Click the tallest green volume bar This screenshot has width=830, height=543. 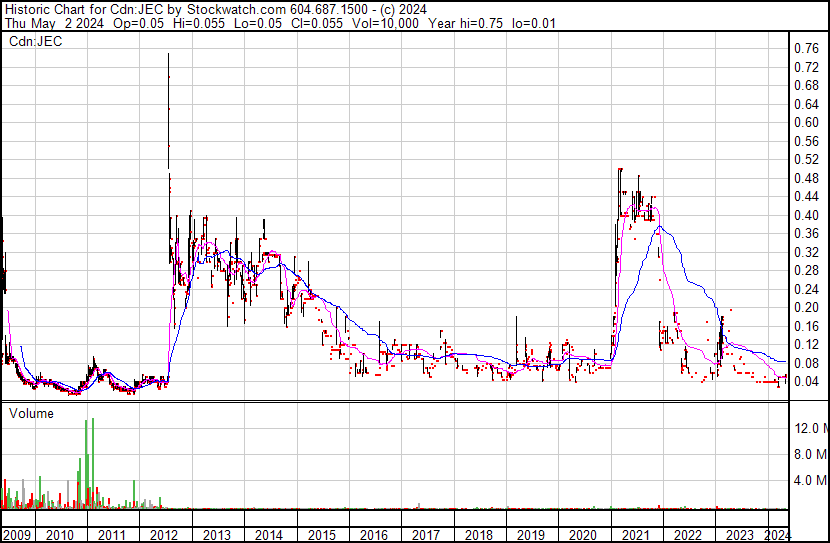click(x=93, y=420)
